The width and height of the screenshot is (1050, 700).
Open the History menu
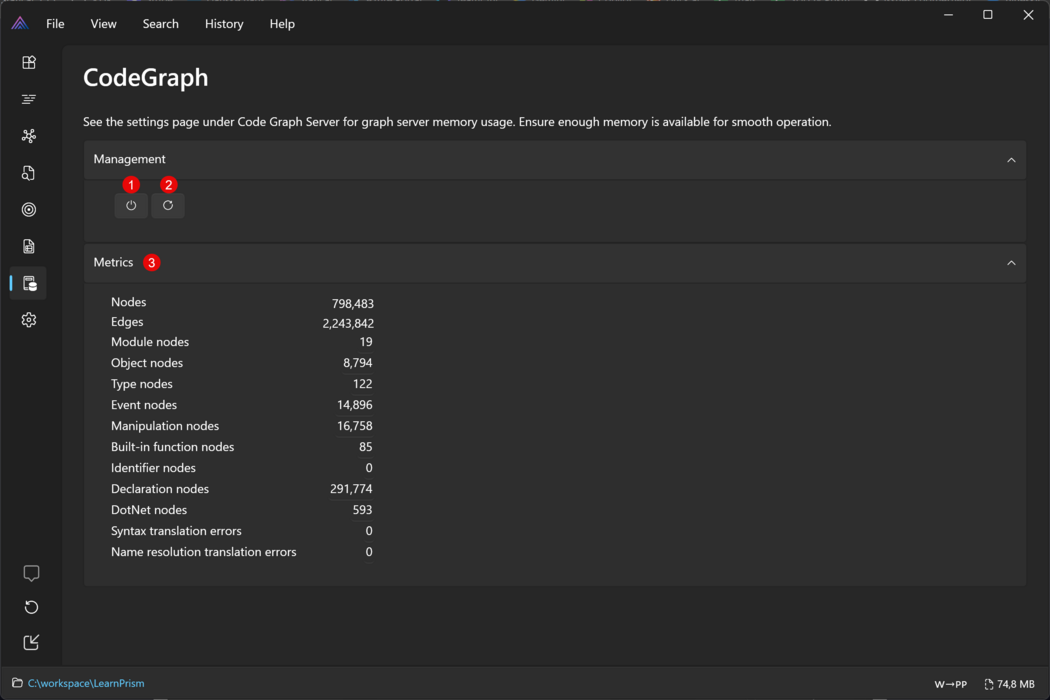click(224, 24)
